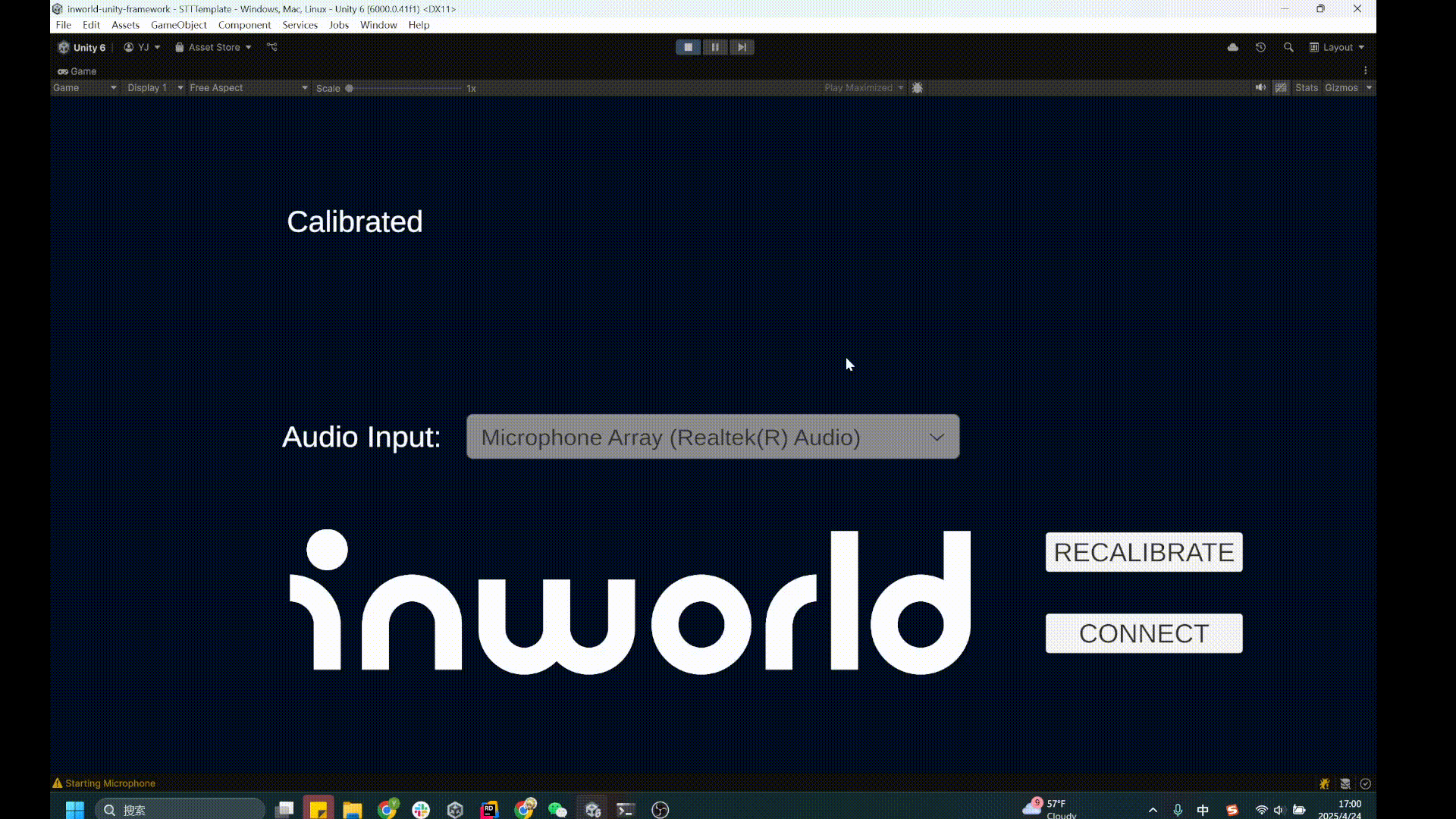This screenshot has height=819, width=1456.
Task: Open the Undo History icon
Action: click(1260, 47)
